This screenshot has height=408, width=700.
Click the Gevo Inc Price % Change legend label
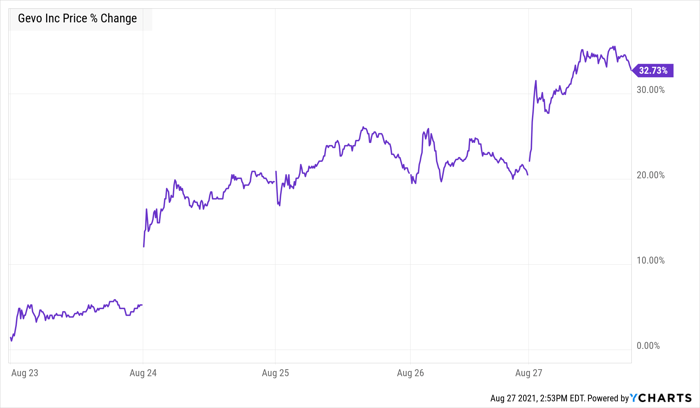(x=78, y=18)
